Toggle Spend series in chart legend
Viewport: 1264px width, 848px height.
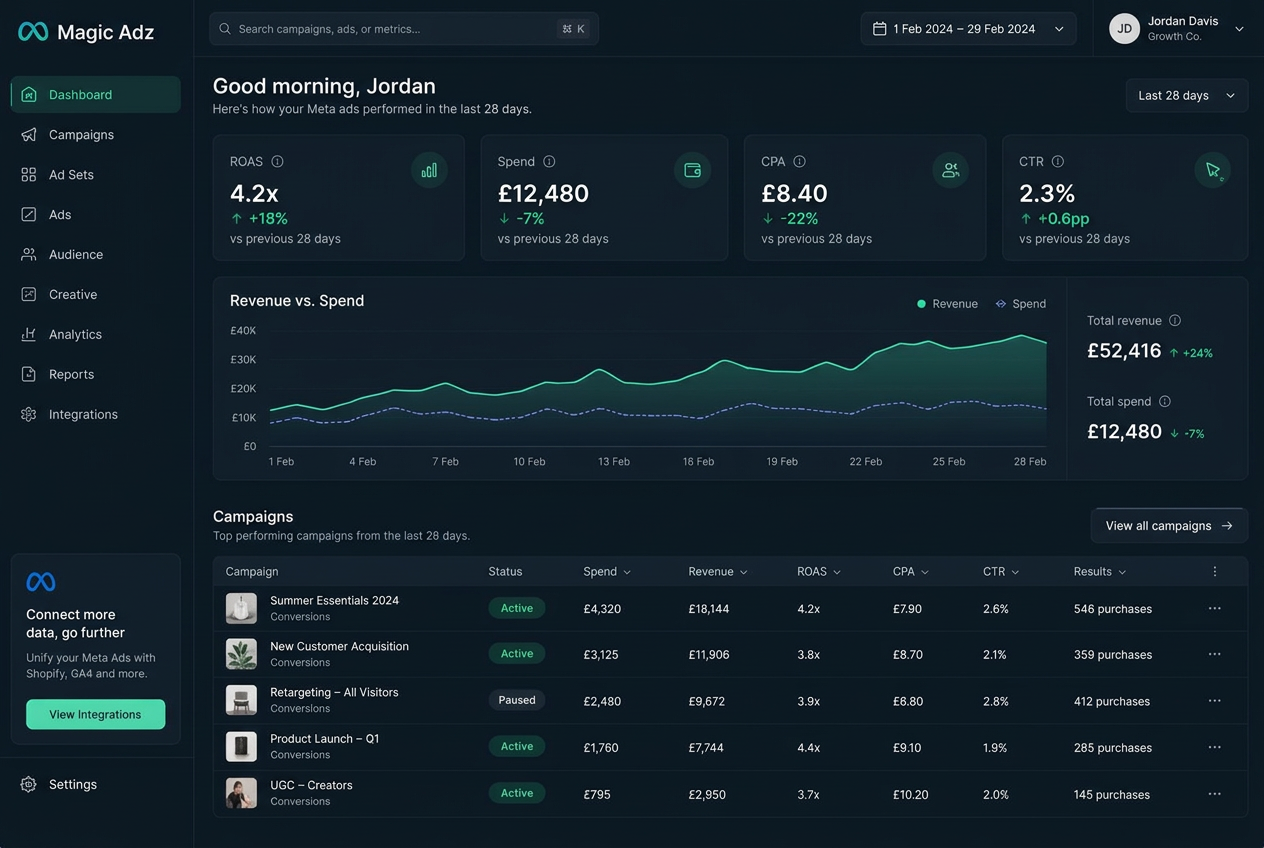tap(1020, 304)
